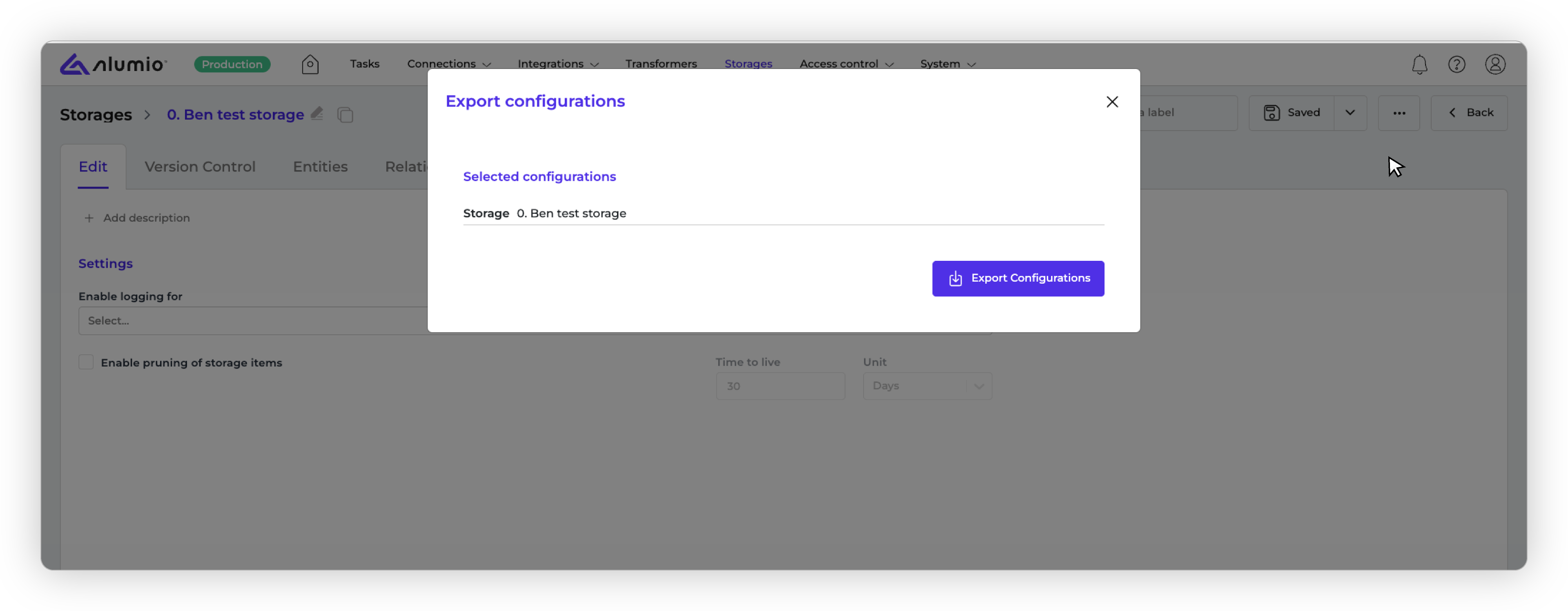Expand the Connections menu
The width and height of the screenshot is (1568, 611).
(x=449, y=63)
